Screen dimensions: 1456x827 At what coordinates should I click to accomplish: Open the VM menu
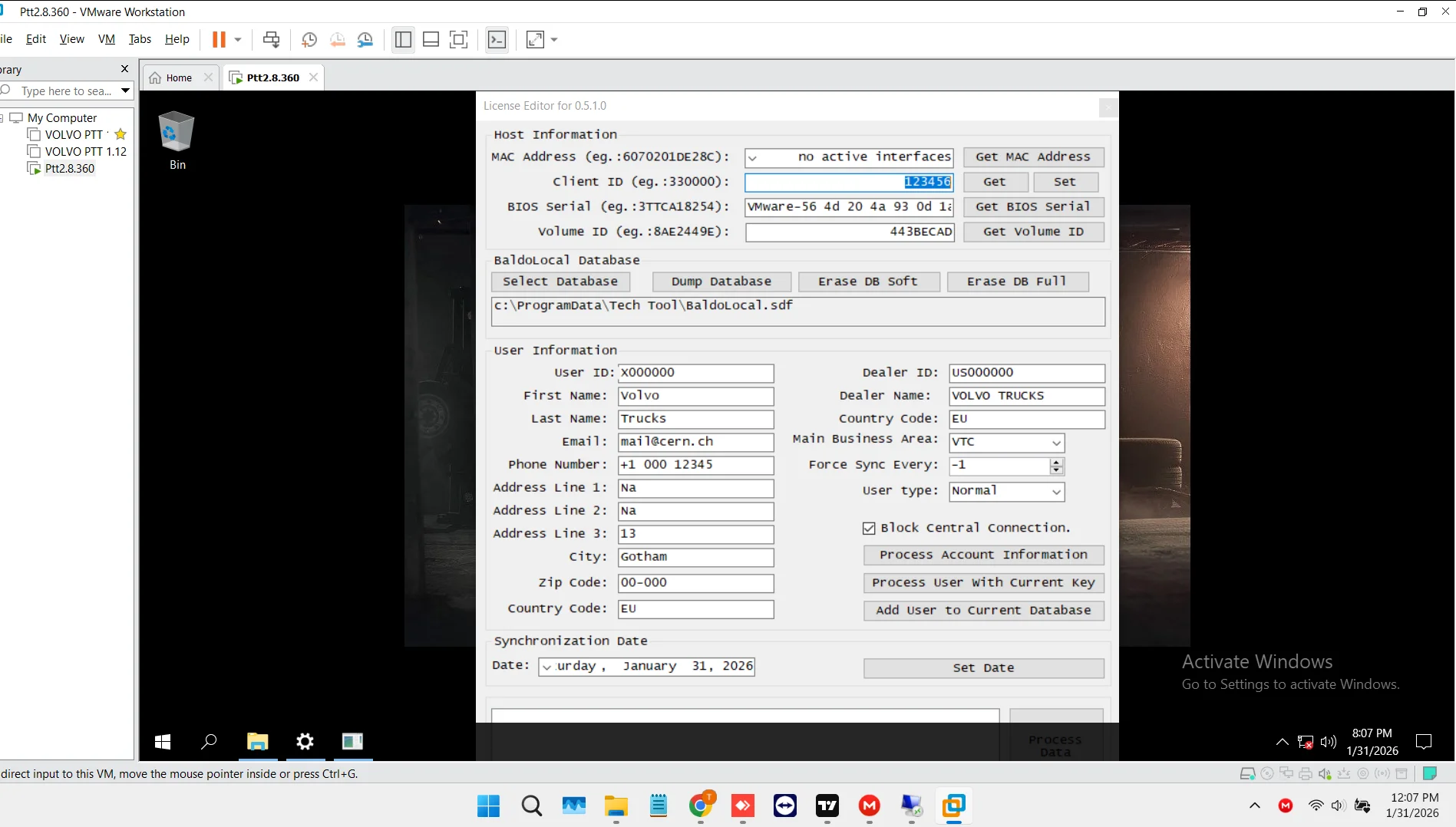click(106, 39)
